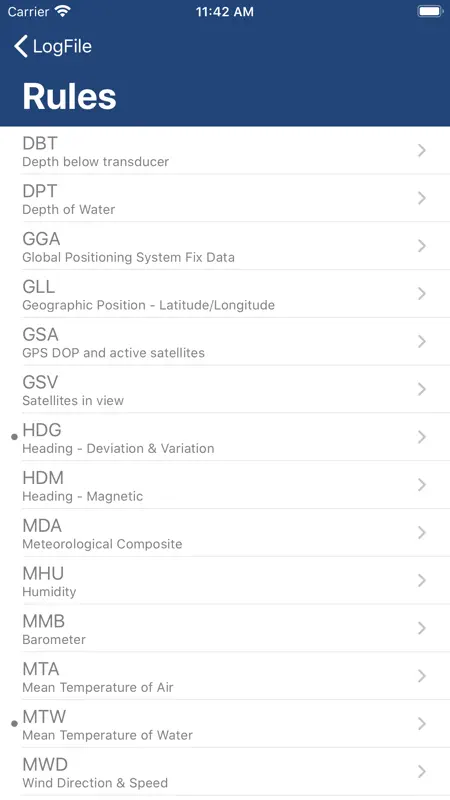This screenshot has height=800, width=450.
Task: Tap the Wi-Fi status icon
Action: [63, 11]
